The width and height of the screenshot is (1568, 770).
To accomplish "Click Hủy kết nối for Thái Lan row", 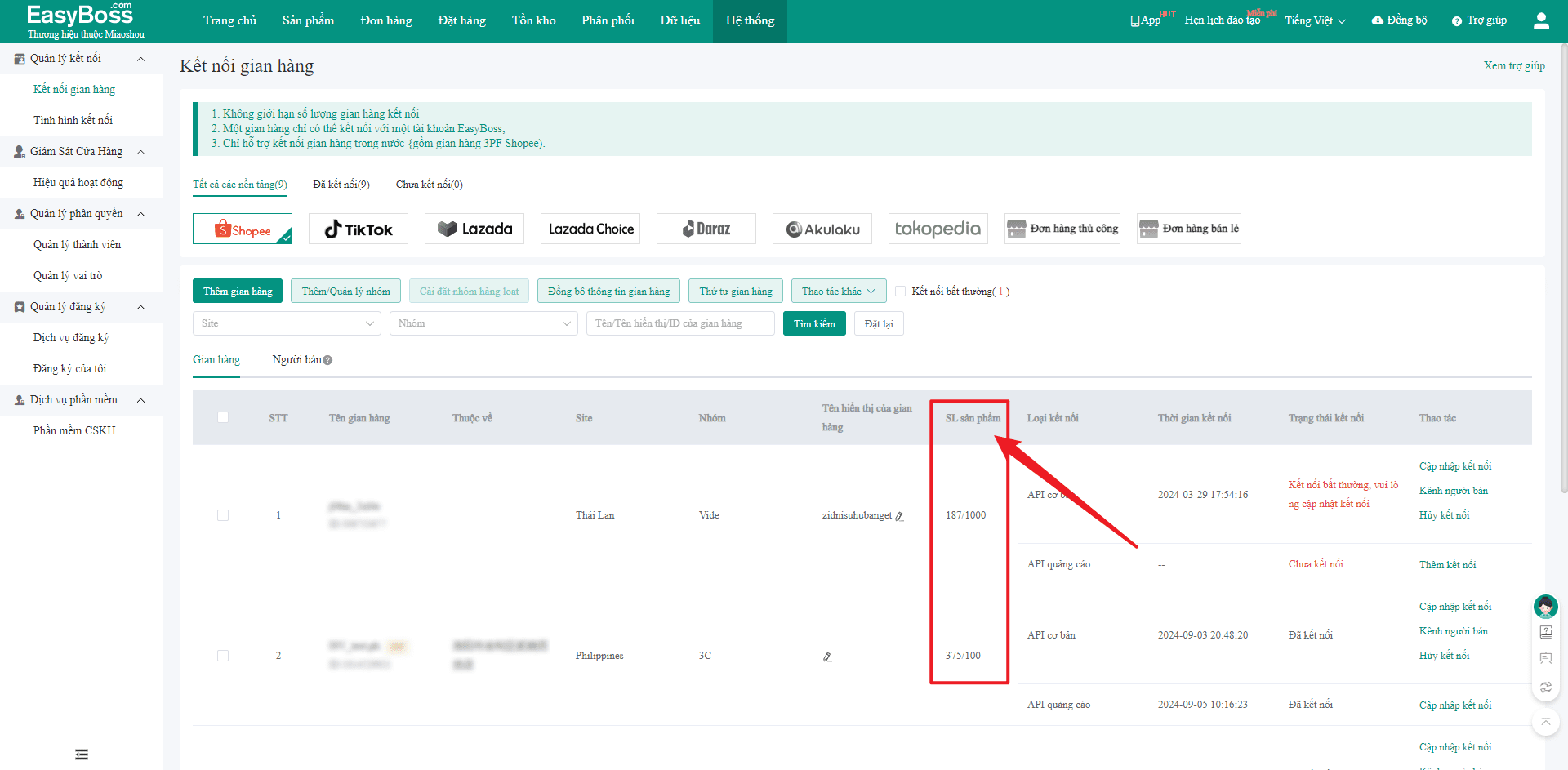I will pos(1444,515).
